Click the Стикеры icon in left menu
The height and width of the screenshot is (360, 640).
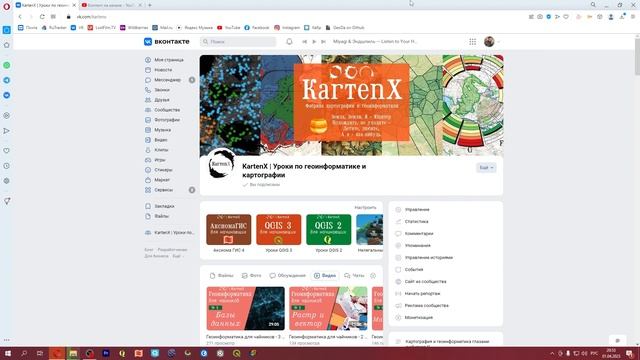click(x=148, y=170)
